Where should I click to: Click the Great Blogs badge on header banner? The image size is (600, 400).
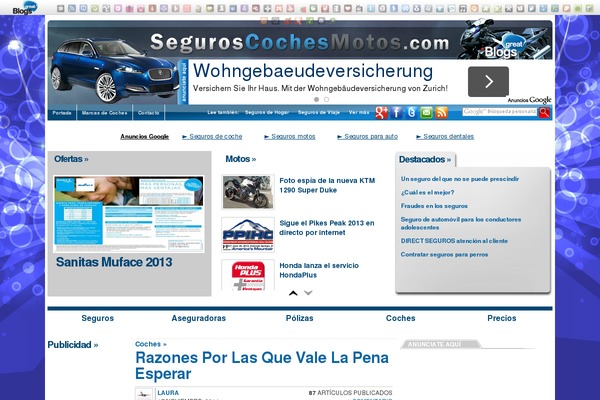[505, 47]
